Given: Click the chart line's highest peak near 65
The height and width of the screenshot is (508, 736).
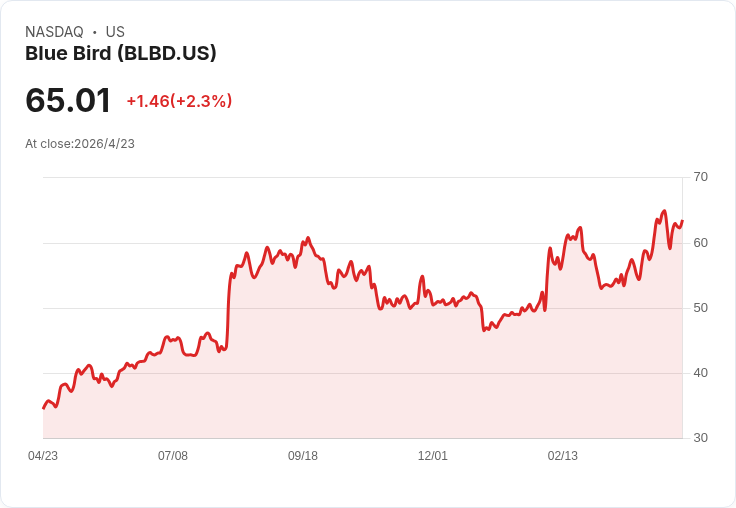Looking at the screenshot, I should (x=664, y=211).
